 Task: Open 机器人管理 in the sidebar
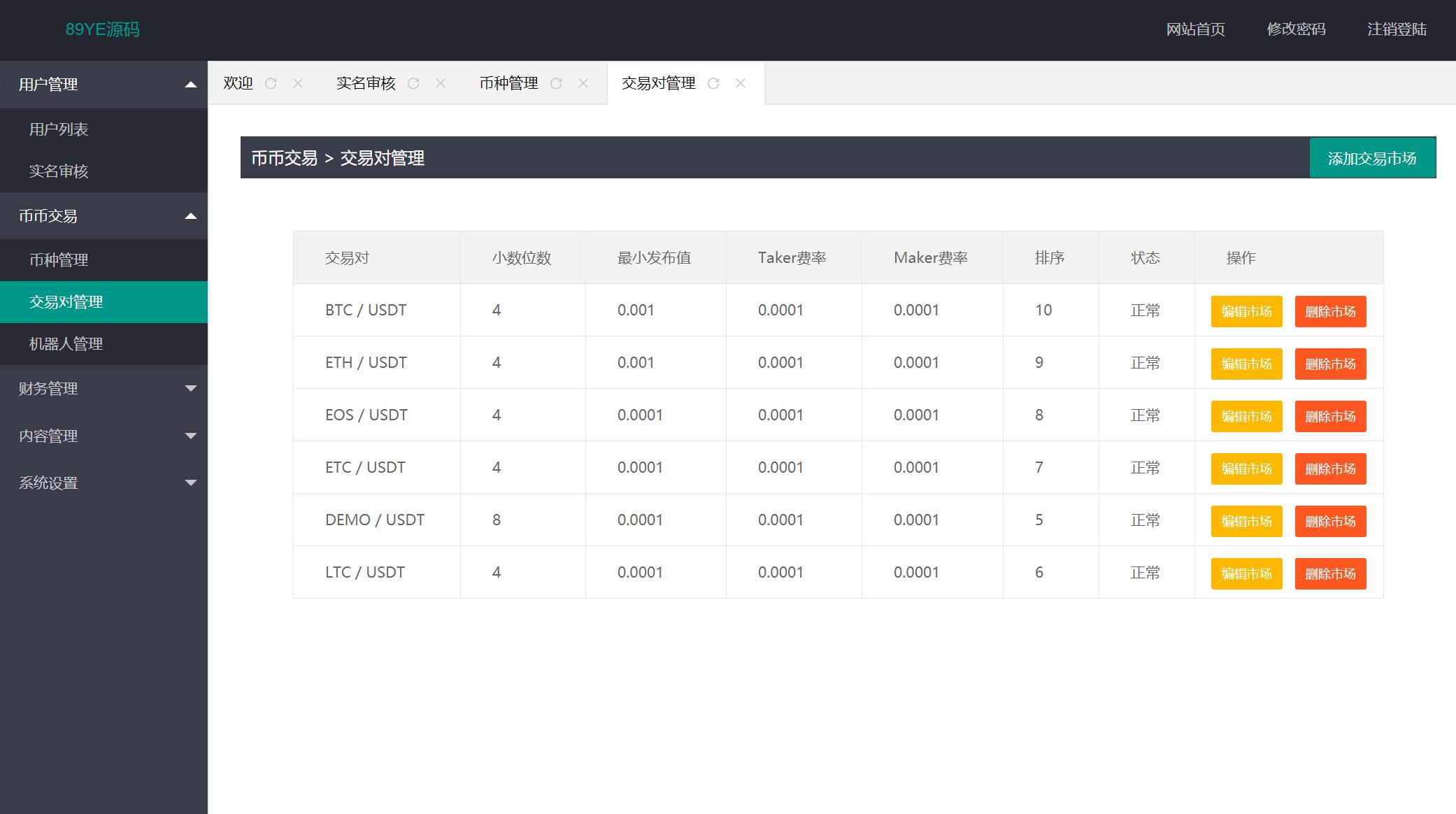(x=66, y=344)
